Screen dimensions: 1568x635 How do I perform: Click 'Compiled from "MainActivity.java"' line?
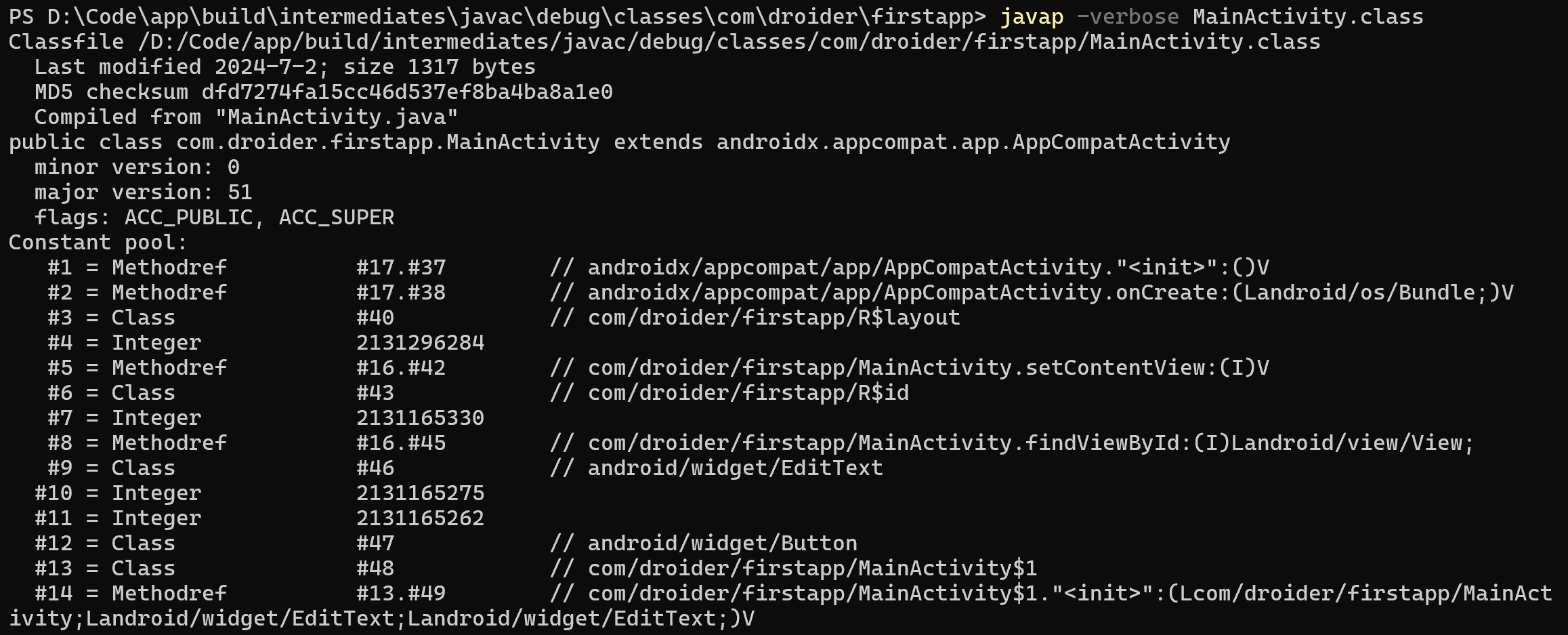click(246, 117)
